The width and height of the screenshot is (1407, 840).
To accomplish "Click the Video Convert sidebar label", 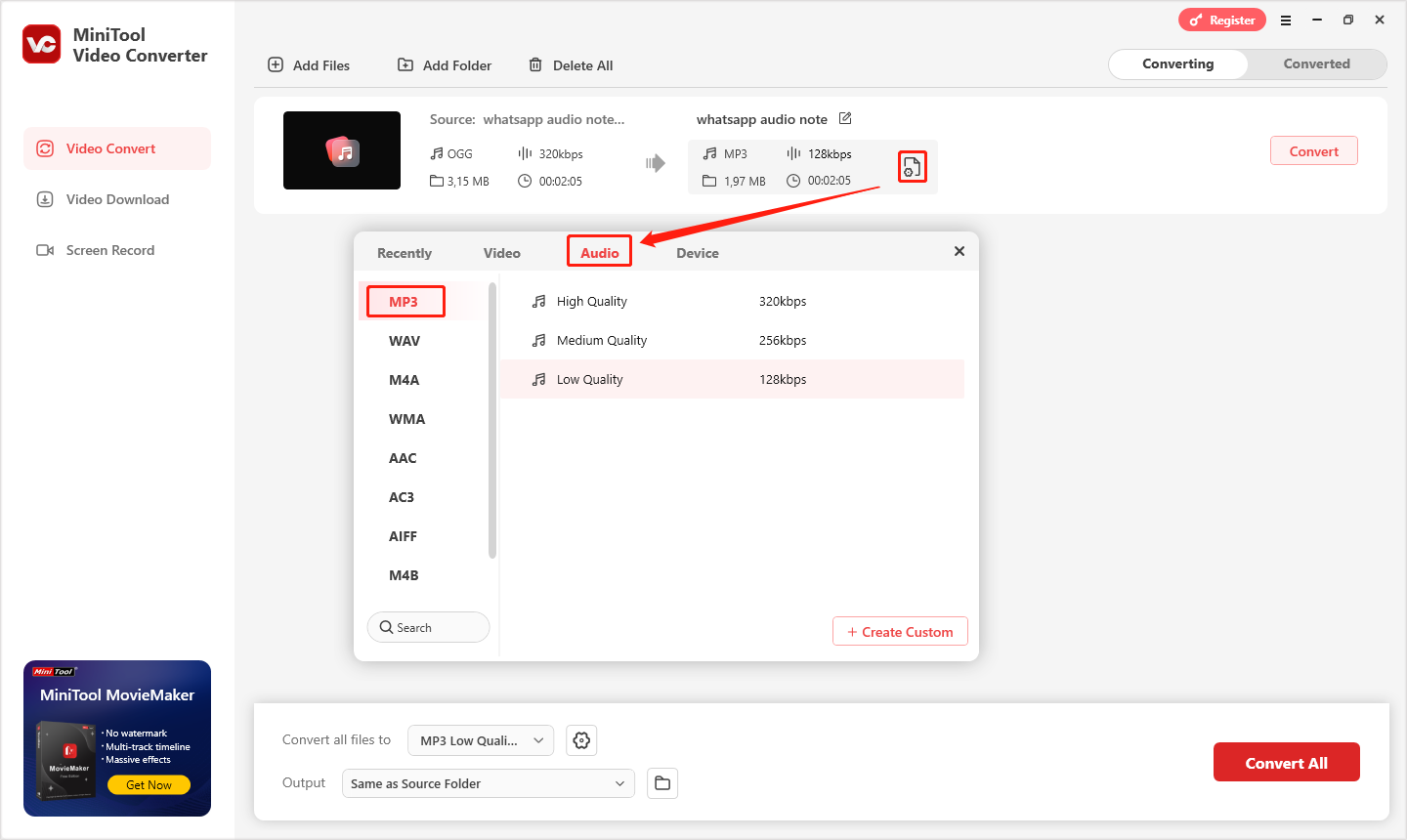I will (x=110, y=148).
